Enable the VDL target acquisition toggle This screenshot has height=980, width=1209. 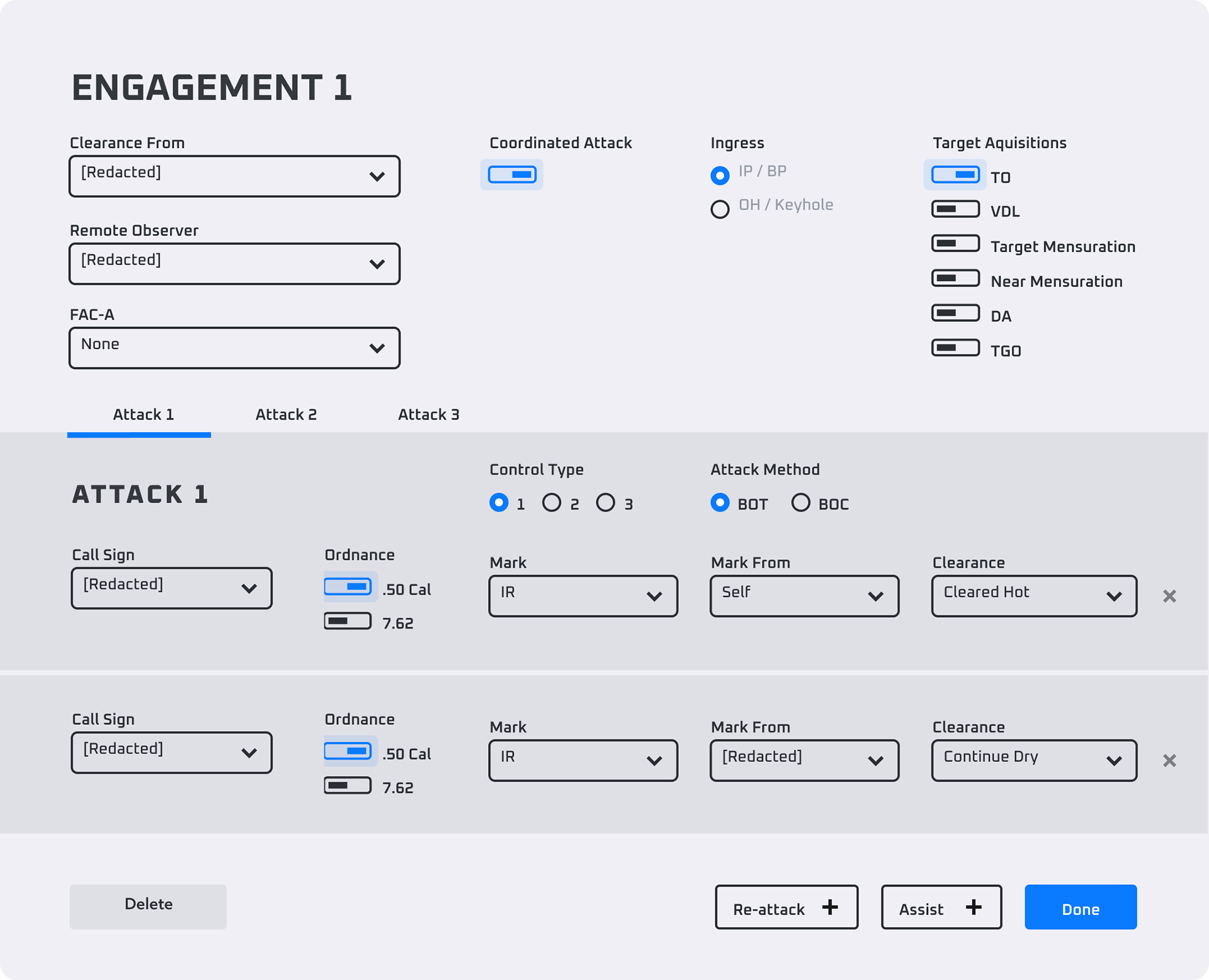955,209
